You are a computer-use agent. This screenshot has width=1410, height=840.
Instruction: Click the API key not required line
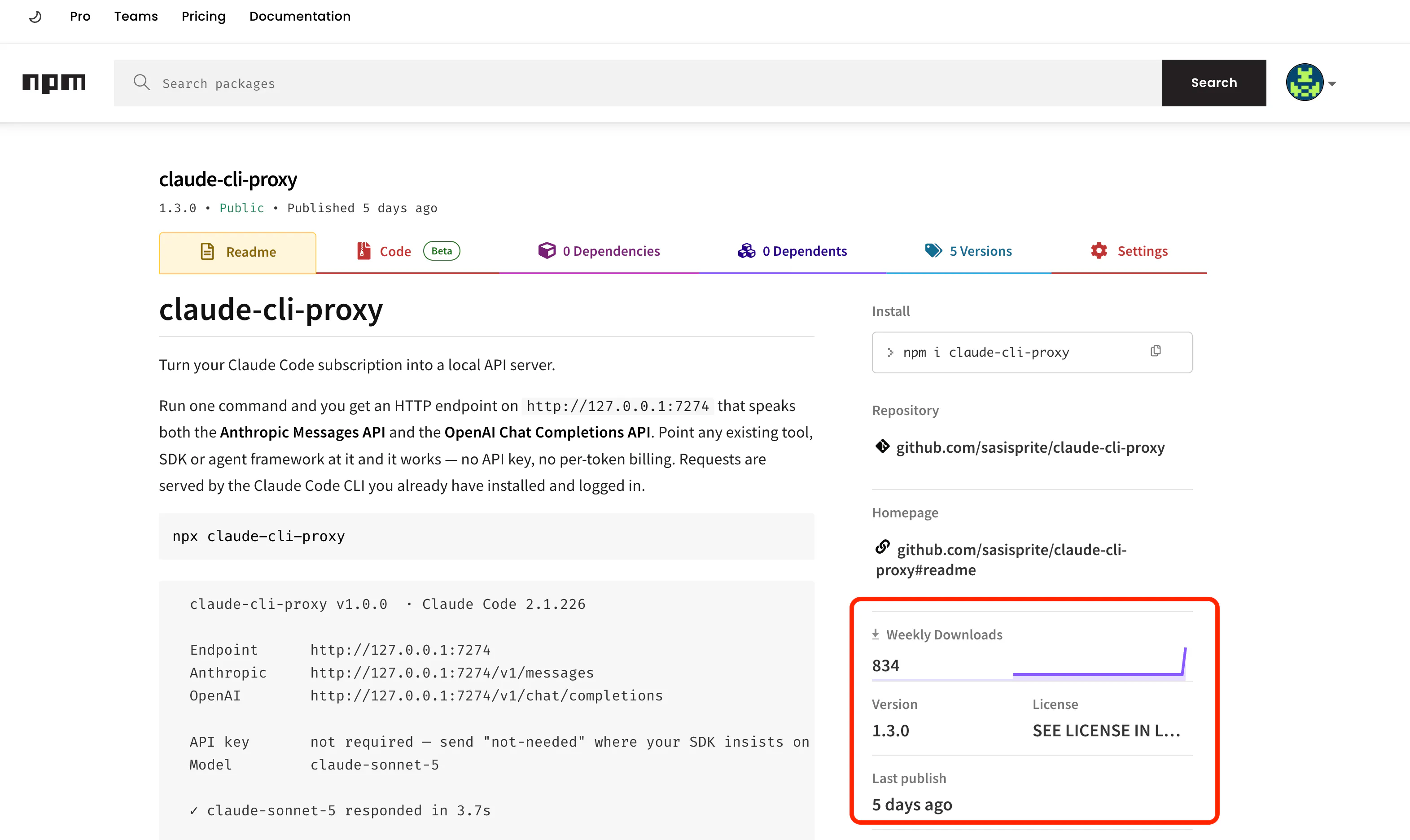[500, 742]
